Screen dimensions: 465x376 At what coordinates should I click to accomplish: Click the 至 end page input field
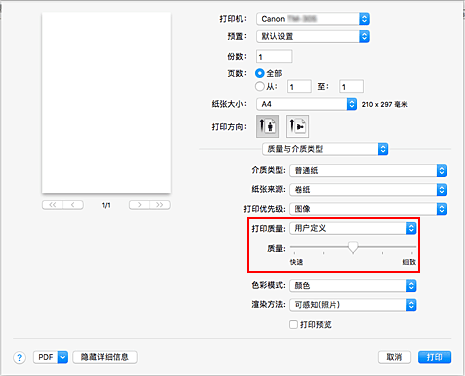(x=351, y=87)
